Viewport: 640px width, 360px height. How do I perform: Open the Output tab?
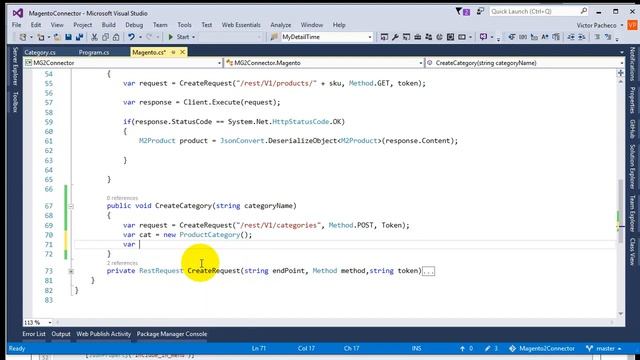(x=61, y=334)
